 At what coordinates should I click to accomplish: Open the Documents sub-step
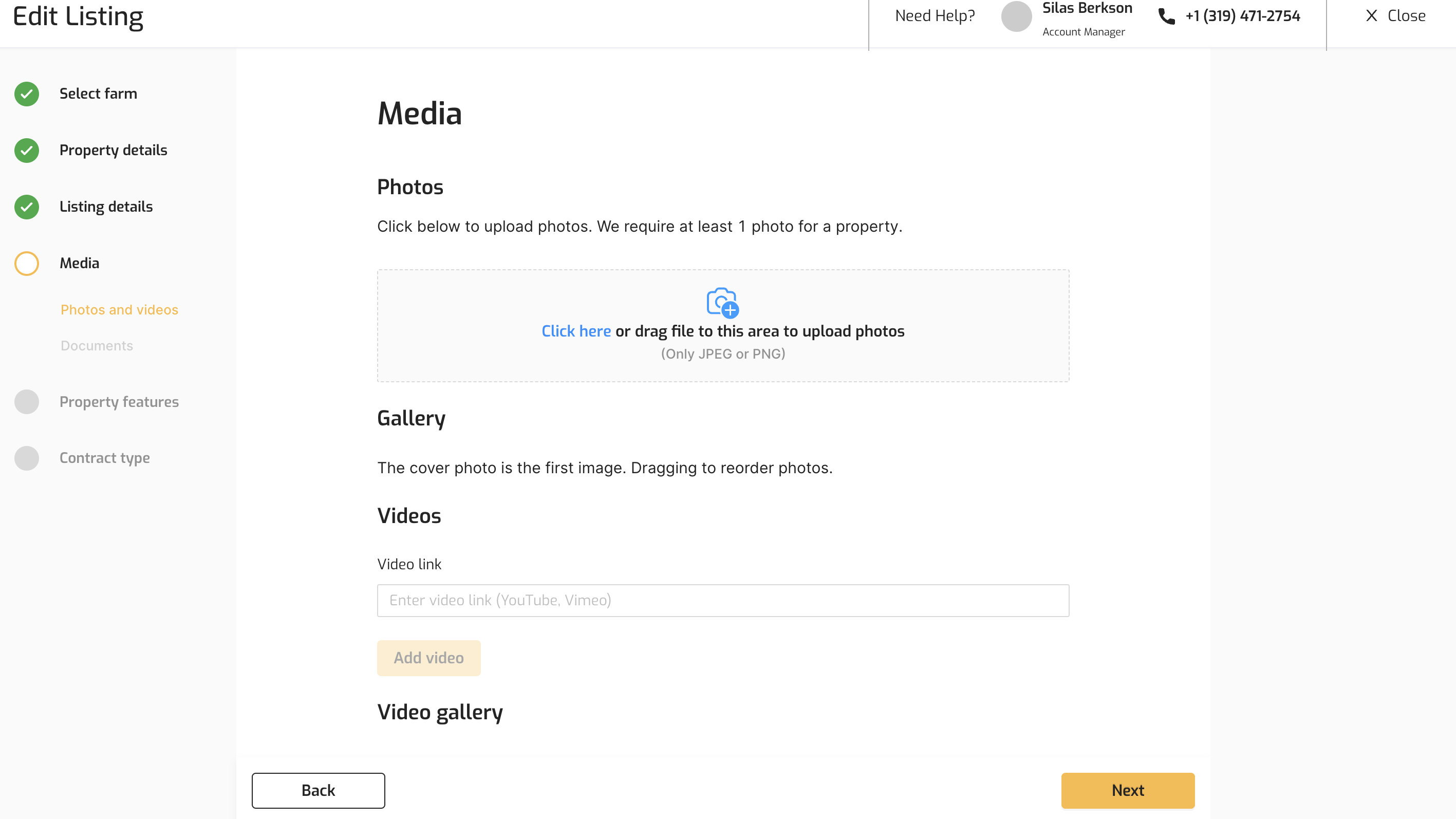[97, 346]
